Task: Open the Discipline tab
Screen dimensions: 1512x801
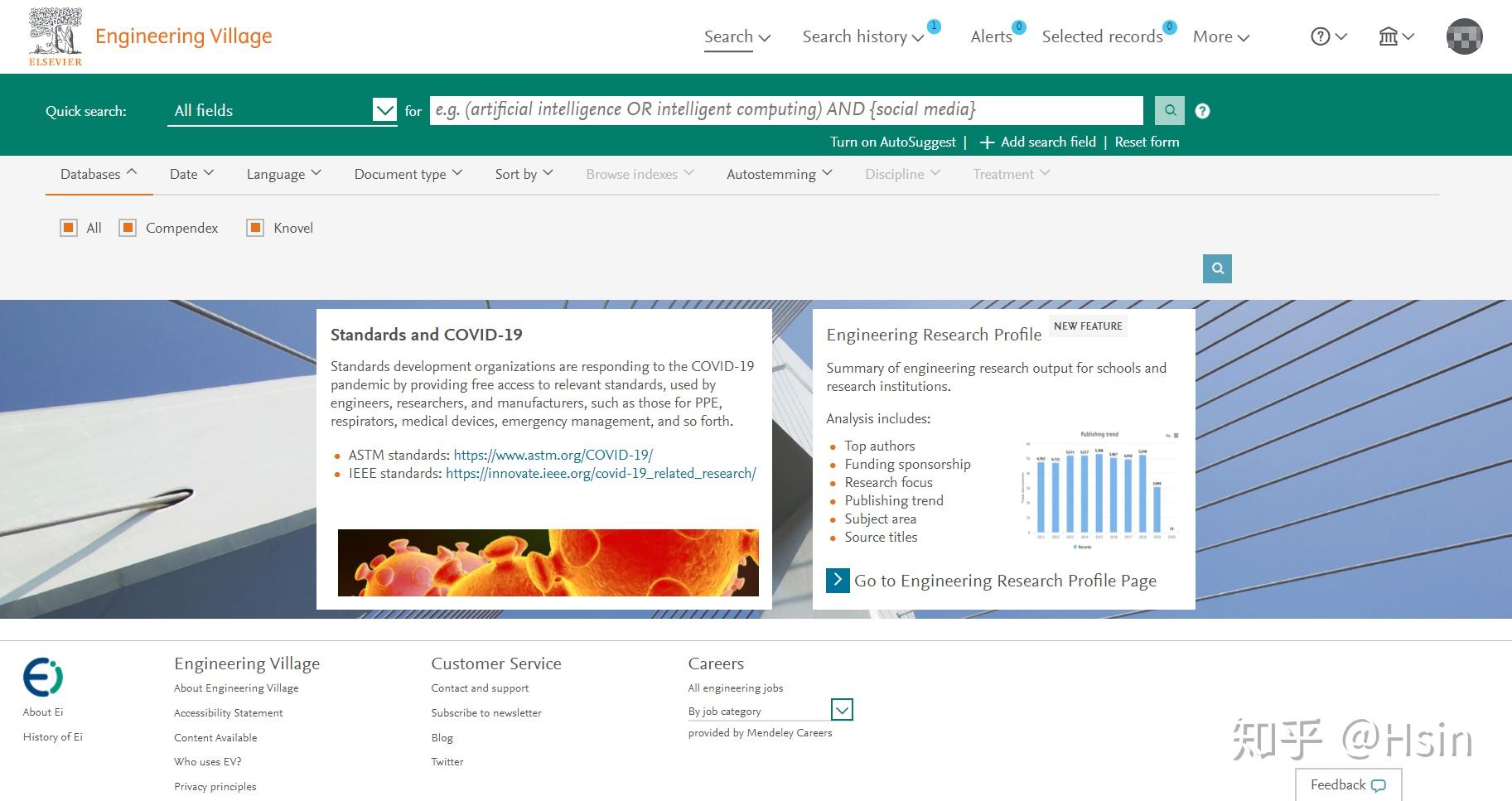Action: [x=903, y=174]
